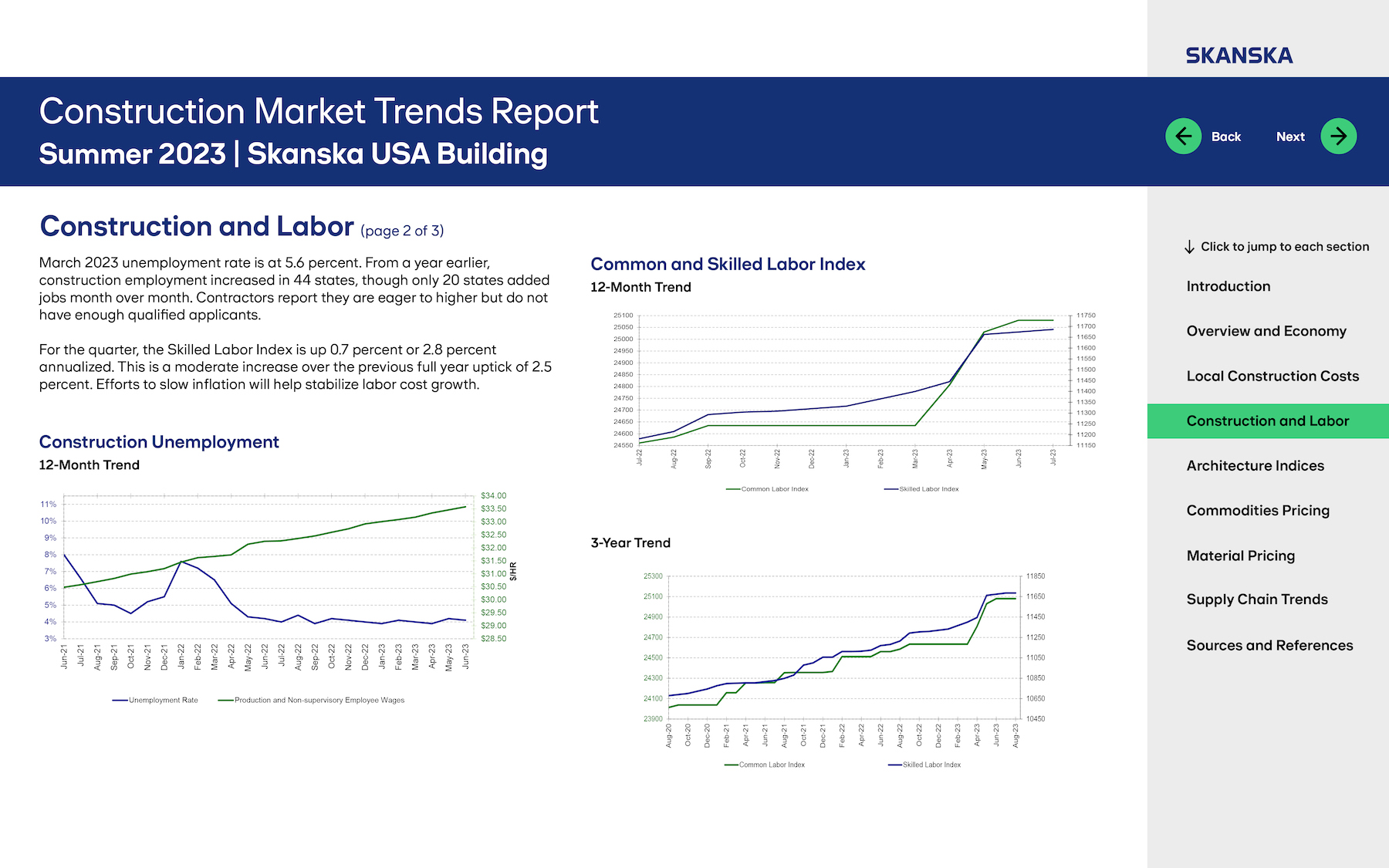Open the Overview and Economy section
The image size is (1389, 868).
1266,331
